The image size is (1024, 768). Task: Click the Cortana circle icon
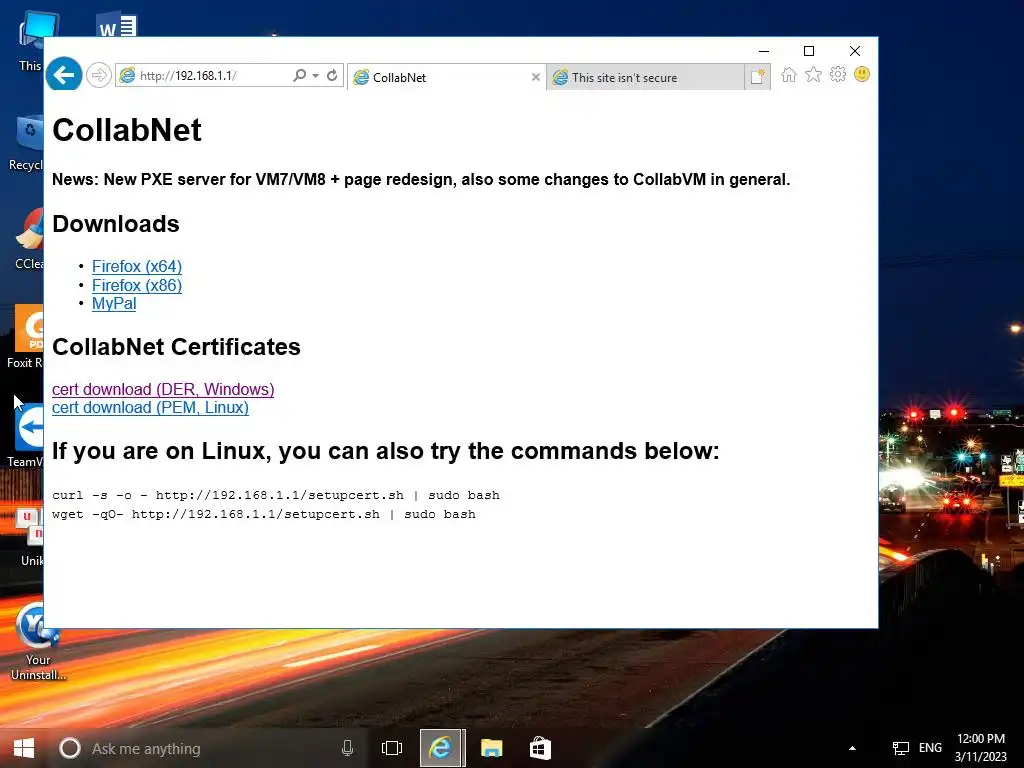(x=70, y=748)
